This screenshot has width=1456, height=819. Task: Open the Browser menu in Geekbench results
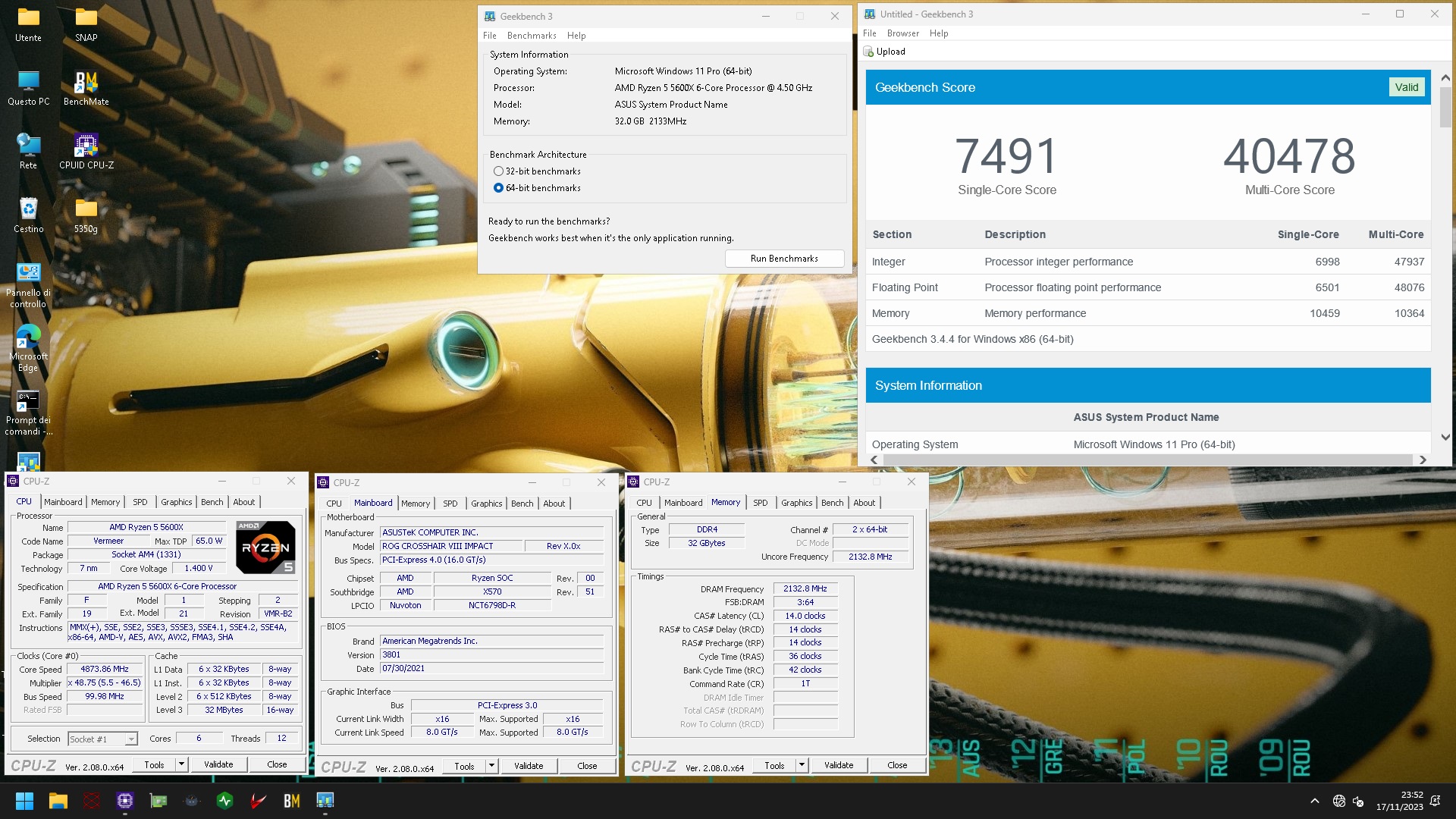point(902,33)
